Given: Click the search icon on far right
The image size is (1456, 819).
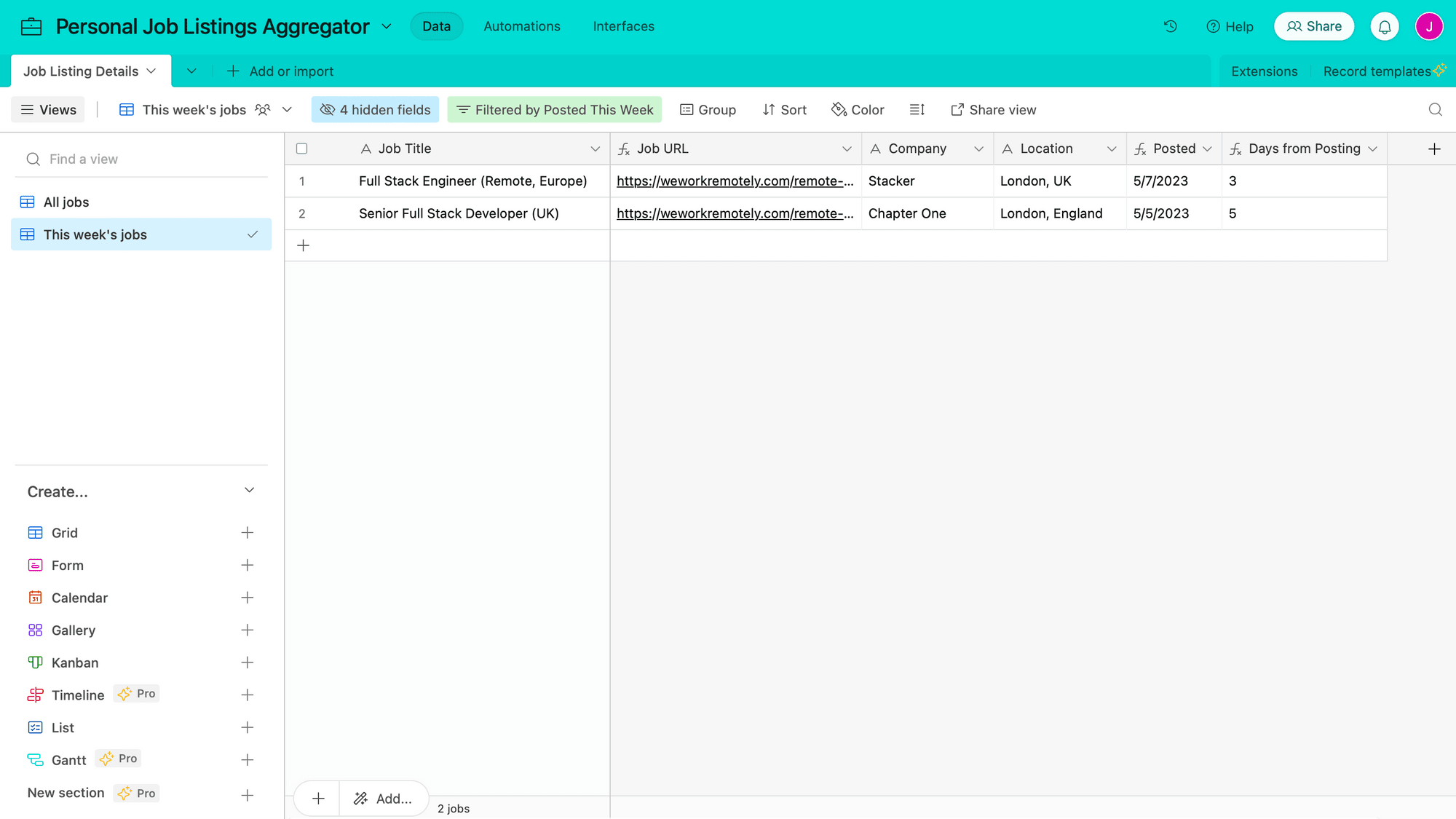Looking at the screenshot, I should (1436, 109).
